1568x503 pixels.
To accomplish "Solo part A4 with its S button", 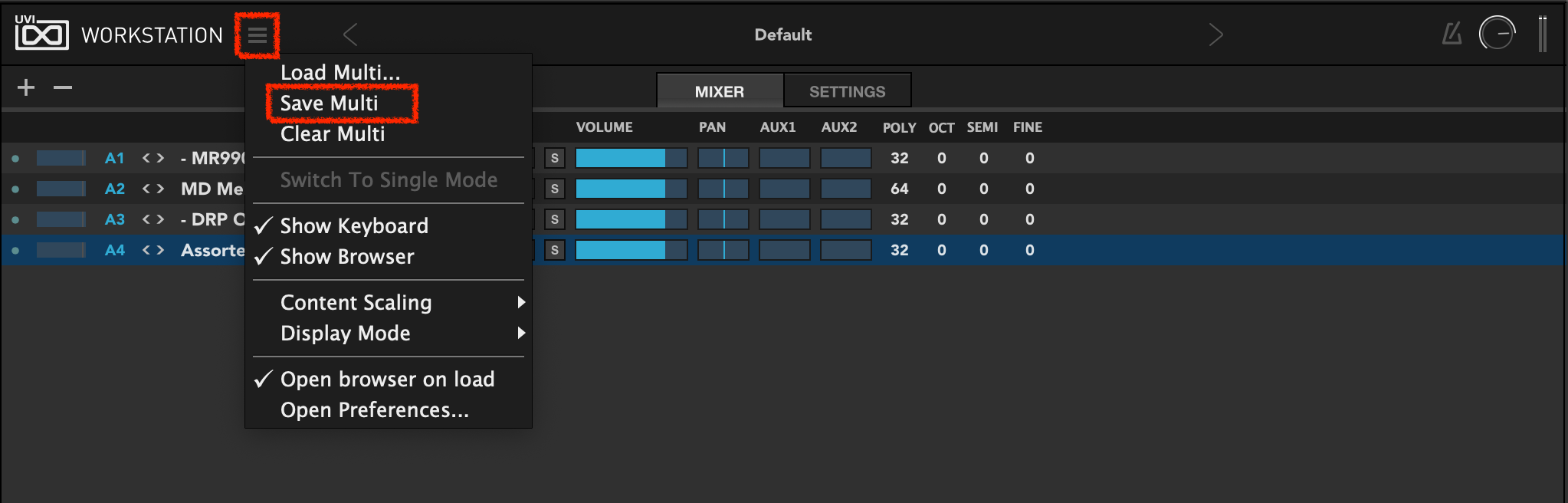I will coord(555,250).
